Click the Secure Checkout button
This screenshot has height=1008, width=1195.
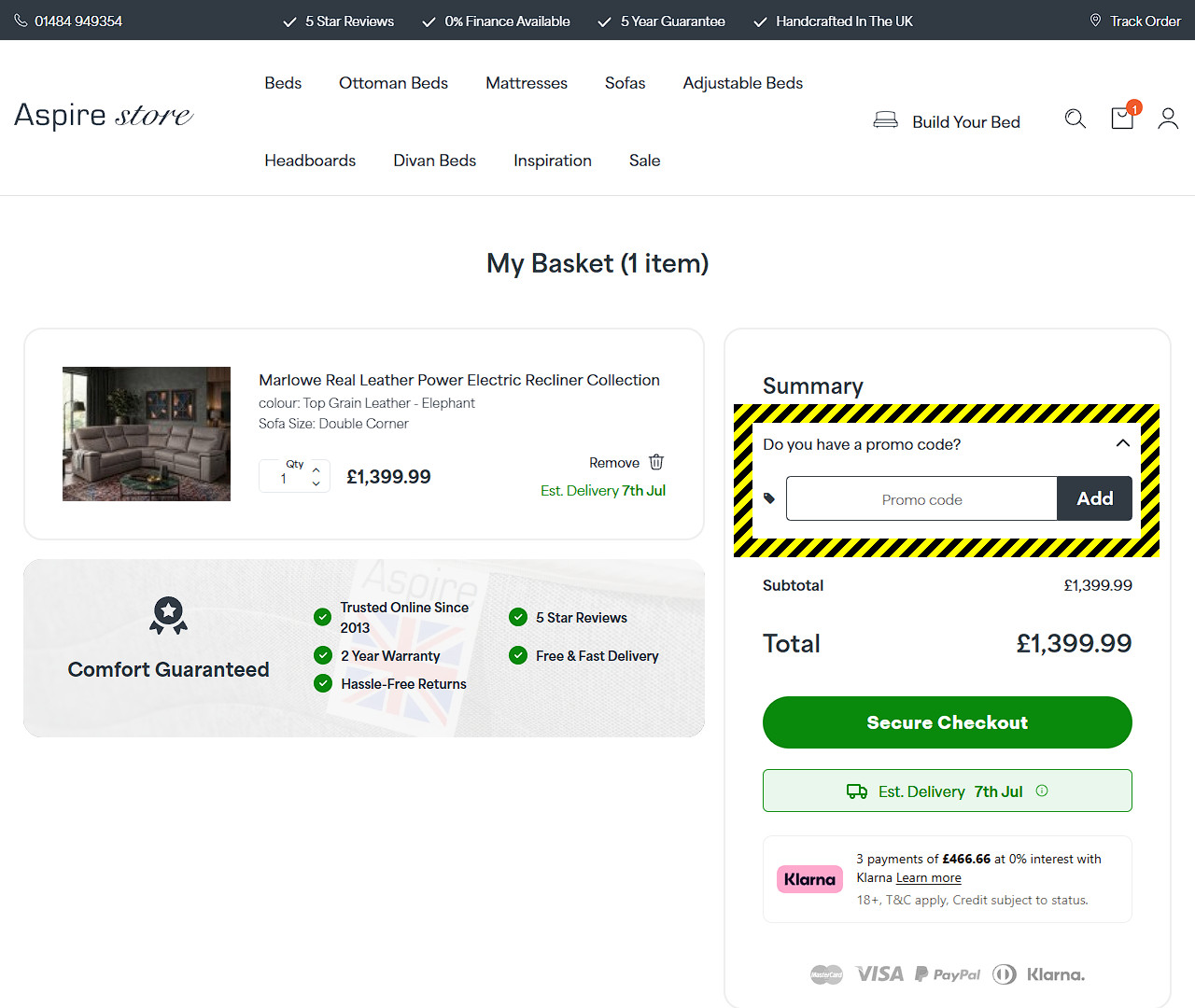point(948,722)
